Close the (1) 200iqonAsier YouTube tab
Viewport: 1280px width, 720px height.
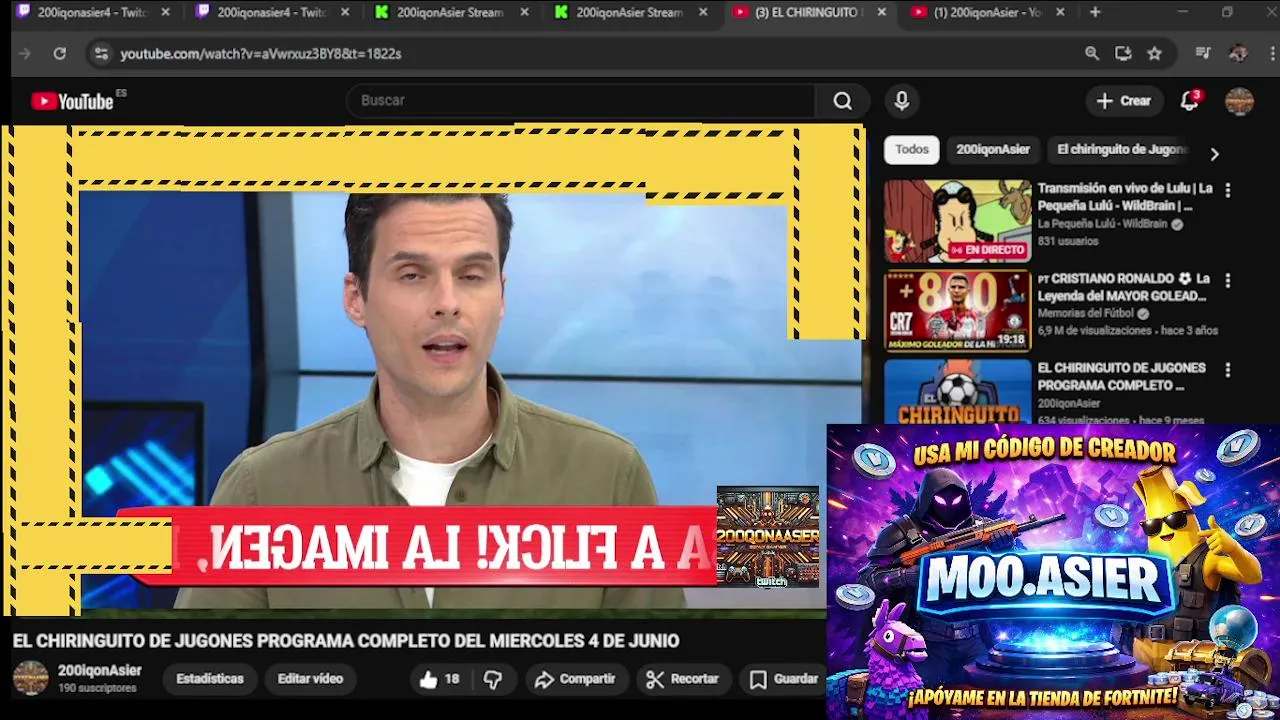point(1060,12)
